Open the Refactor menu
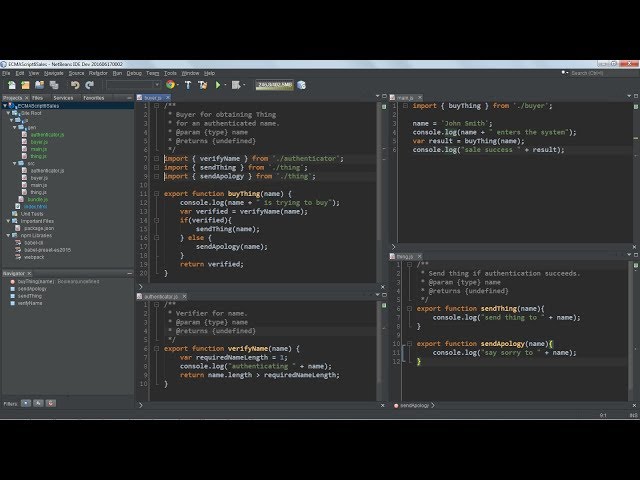This screenshot has width=640, height=480. 98,73
